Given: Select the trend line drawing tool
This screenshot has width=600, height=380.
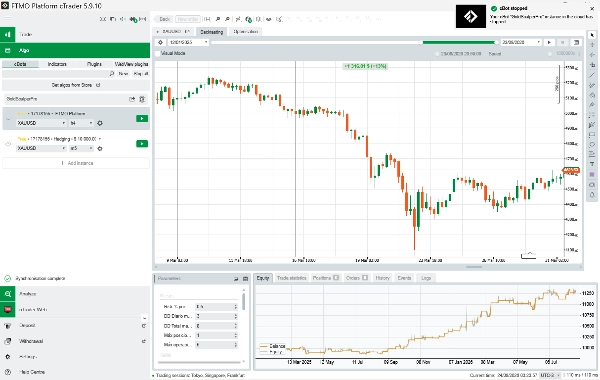Looking at the screenshot, I should pos(592,75).
